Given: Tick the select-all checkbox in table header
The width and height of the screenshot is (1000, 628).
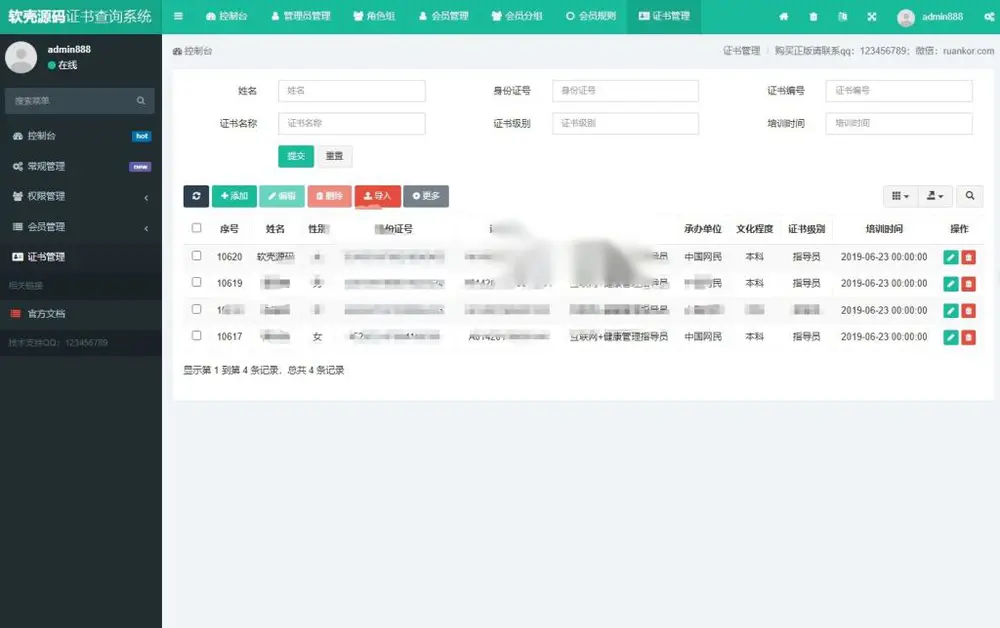Looking at the screenshot, I should click(x=196, y=228).
